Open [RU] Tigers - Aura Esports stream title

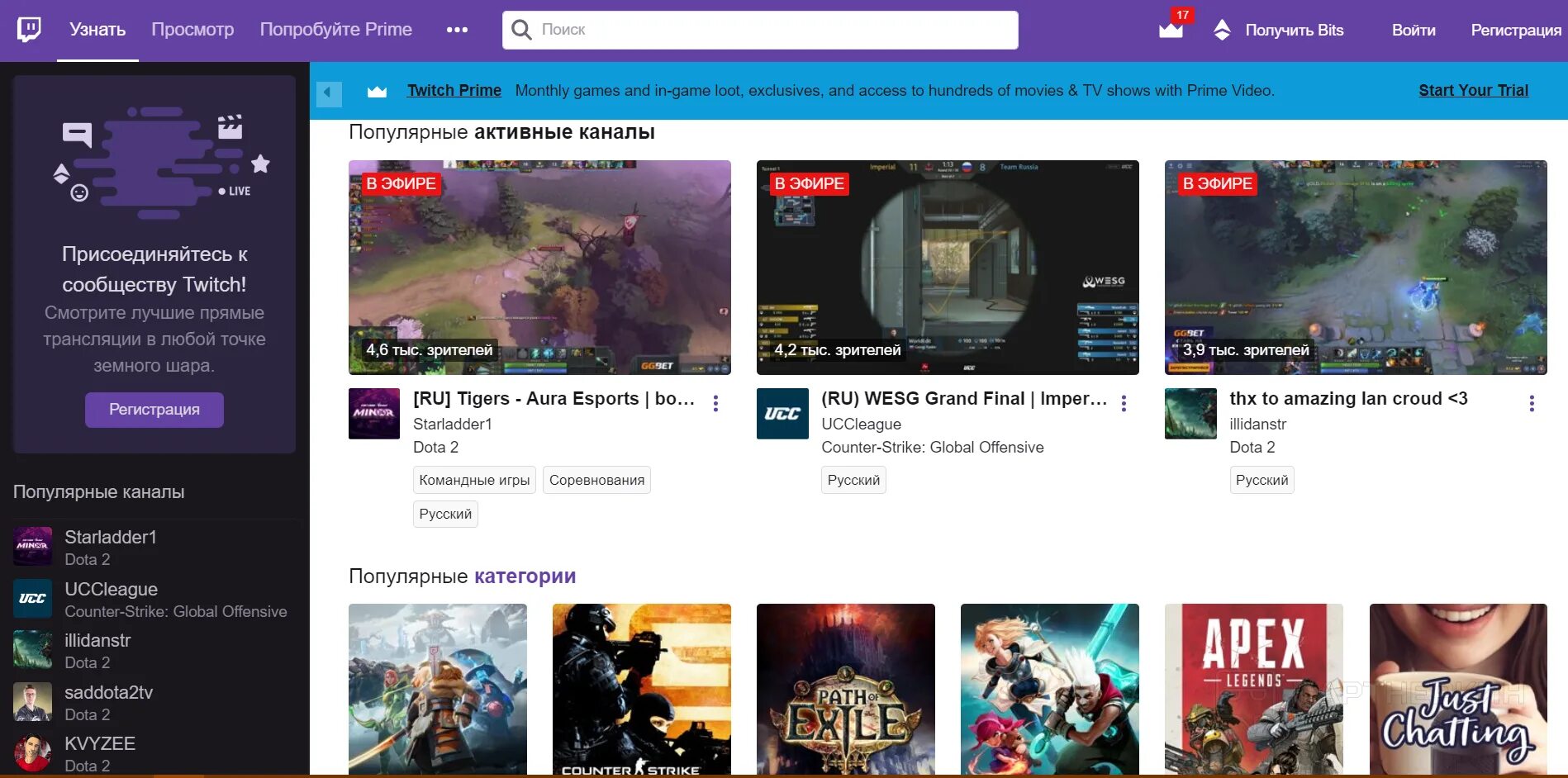point(554,399)
